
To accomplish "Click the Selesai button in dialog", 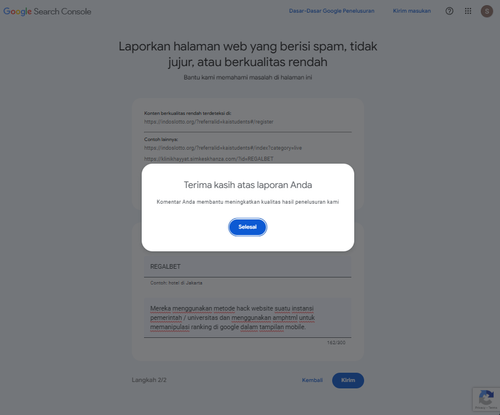I will pyautogui.click(x=247, y=227).
